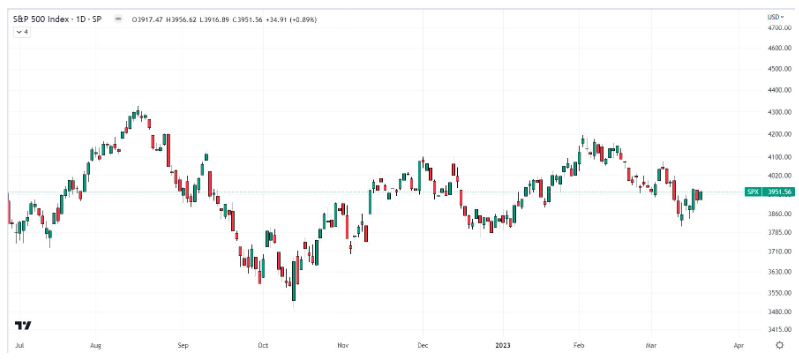This screenshot has height=360, width=799.
Task: Click the dotted current price line
Action: coord(376,192)
